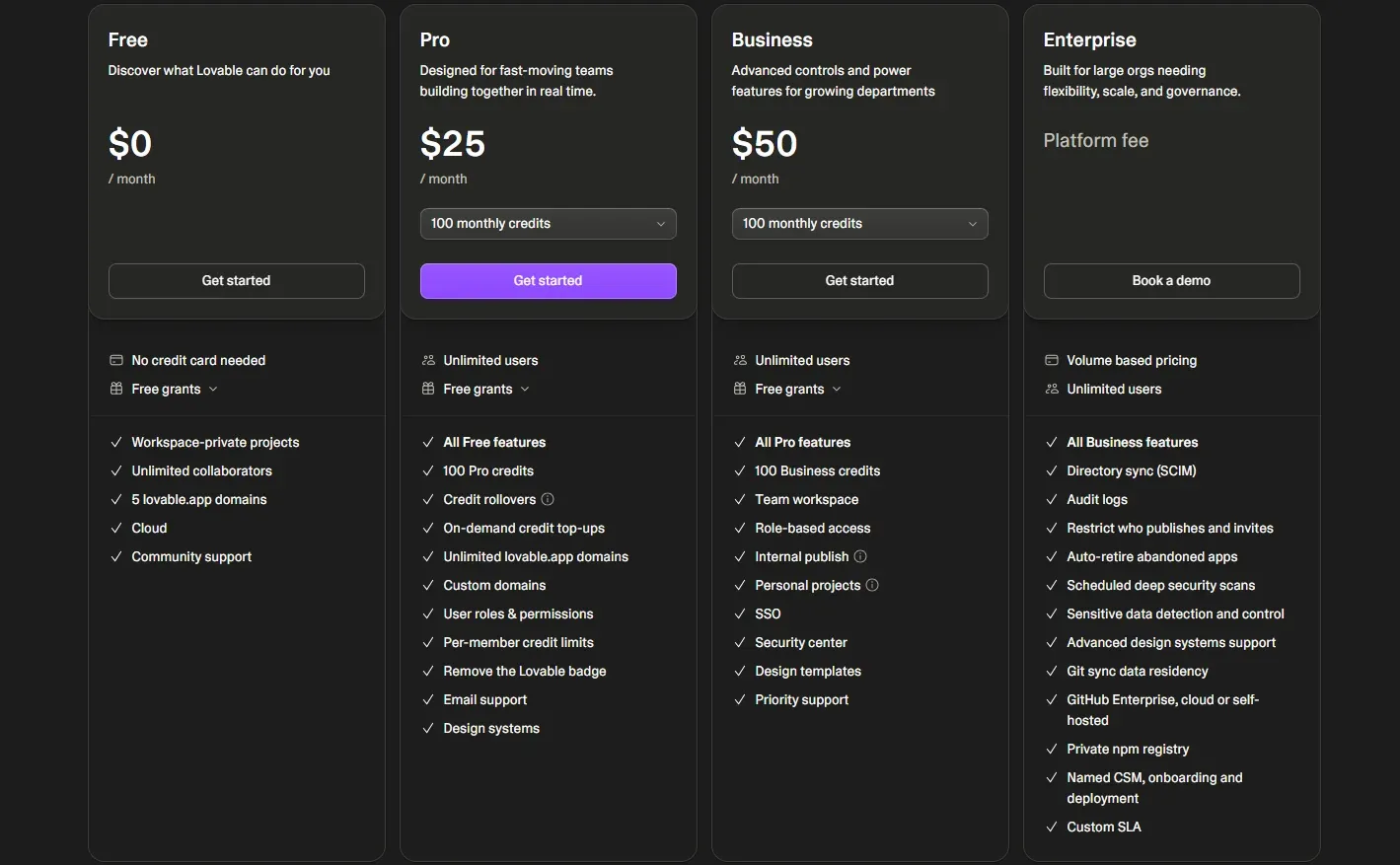Click the gift icon beside Pro plan's Free grants
The height and width of the screenshot is (865, 1400).
pos(428,389)
